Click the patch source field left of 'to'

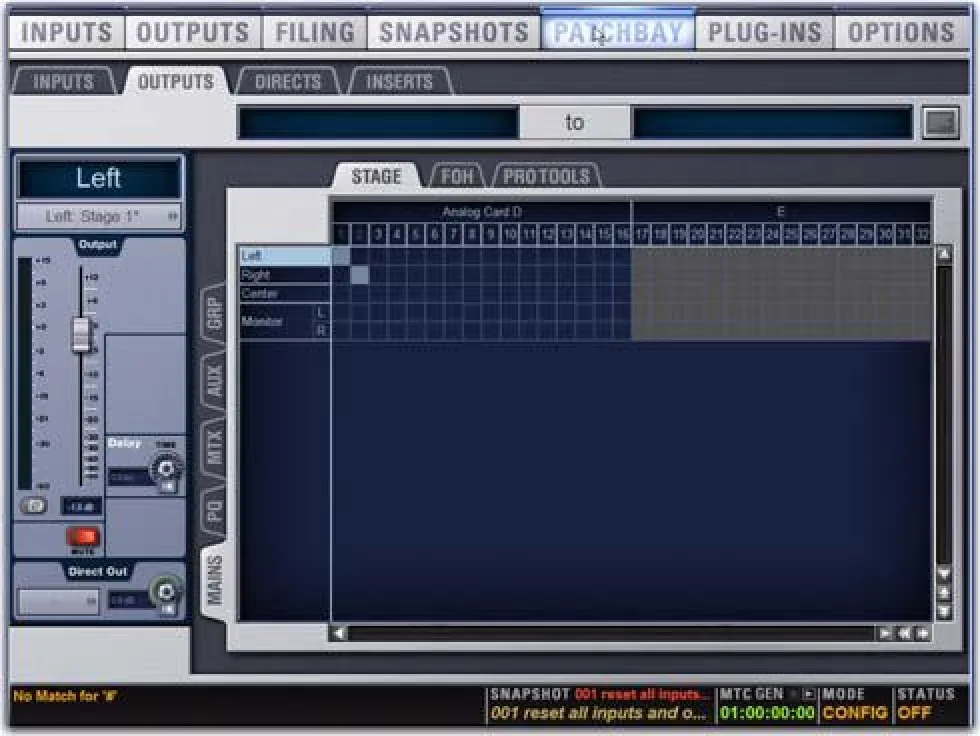tap(378, 122)
